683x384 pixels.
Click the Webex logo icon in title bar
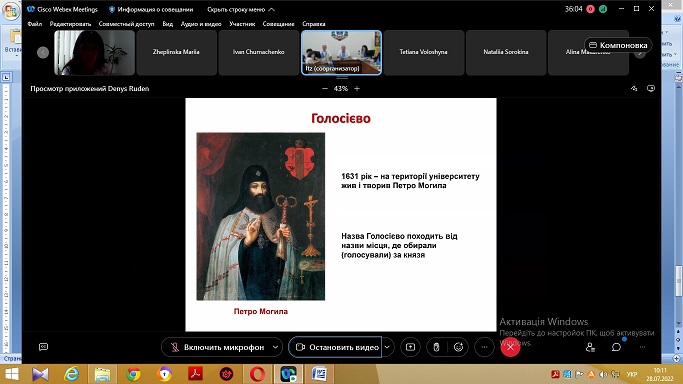31,9
